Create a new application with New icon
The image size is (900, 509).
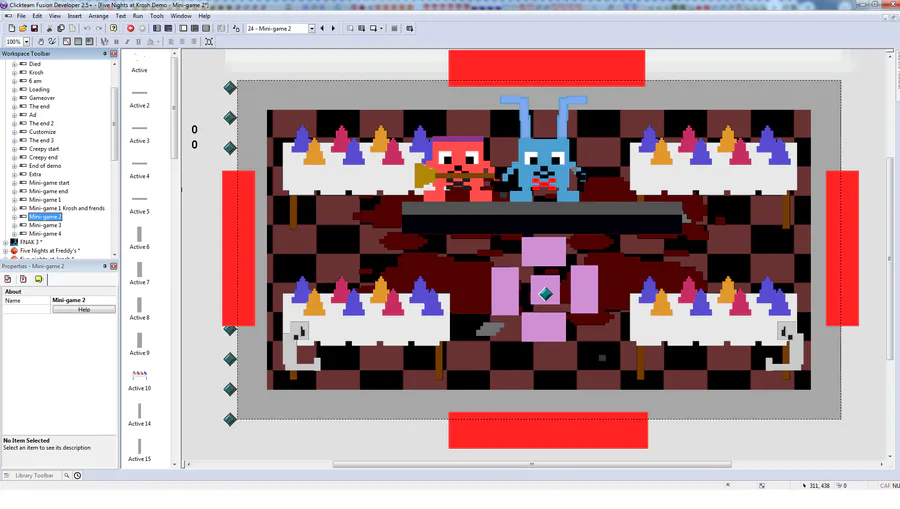point(11,28)
